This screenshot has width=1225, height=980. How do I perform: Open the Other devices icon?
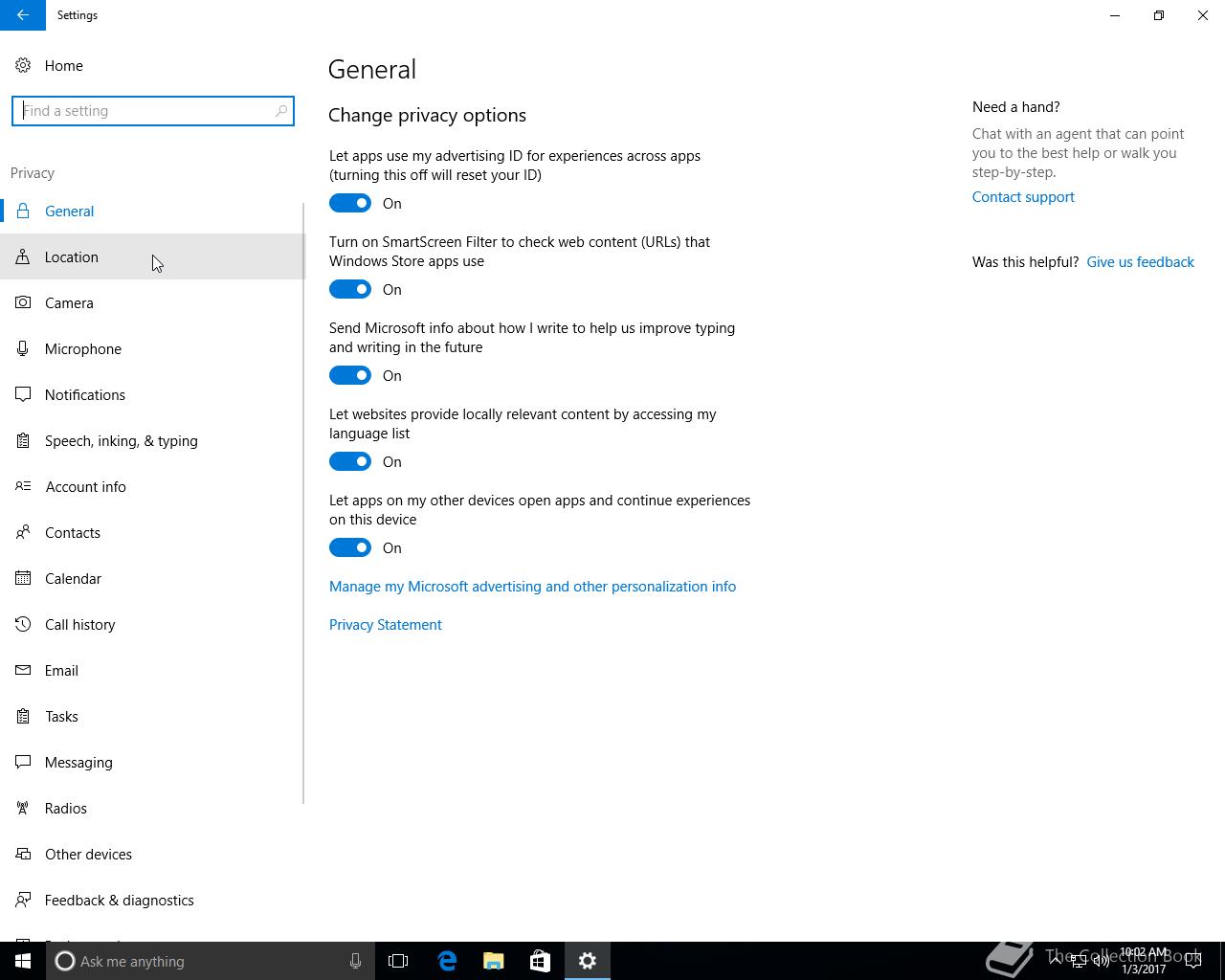click(23, 854)
